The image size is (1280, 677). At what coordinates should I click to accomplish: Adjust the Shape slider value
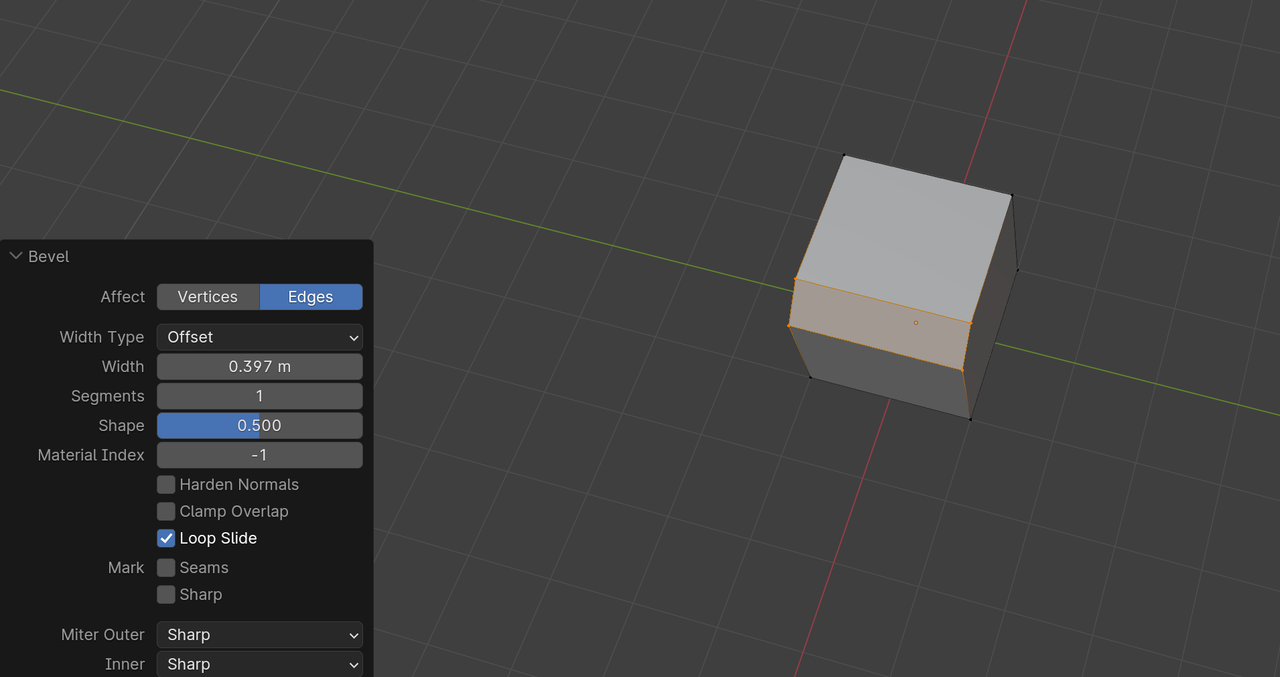(x=259, y=425)
